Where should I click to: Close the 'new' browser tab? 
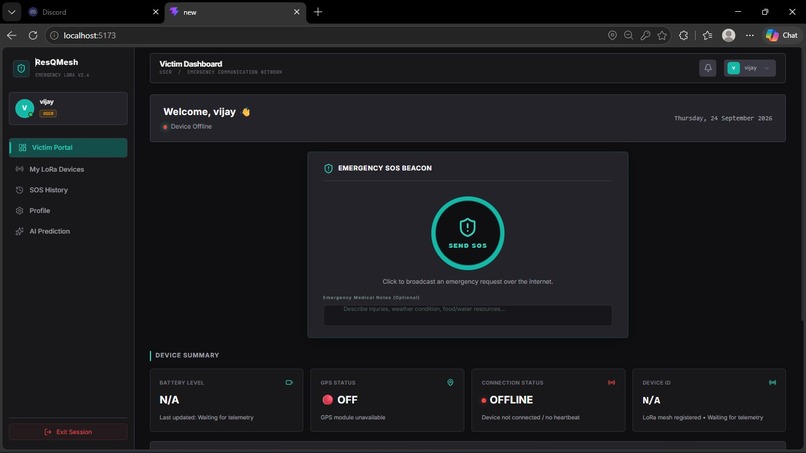297,12
